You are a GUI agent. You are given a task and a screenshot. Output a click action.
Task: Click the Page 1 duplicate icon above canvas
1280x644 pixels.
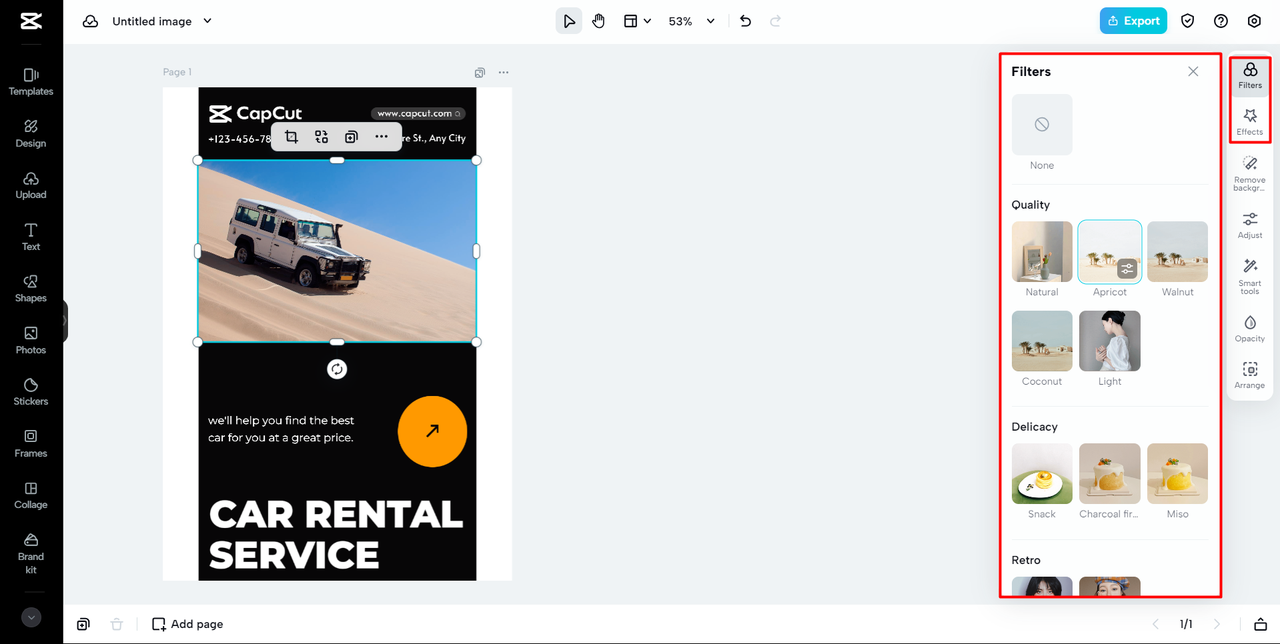coord(480,72)
